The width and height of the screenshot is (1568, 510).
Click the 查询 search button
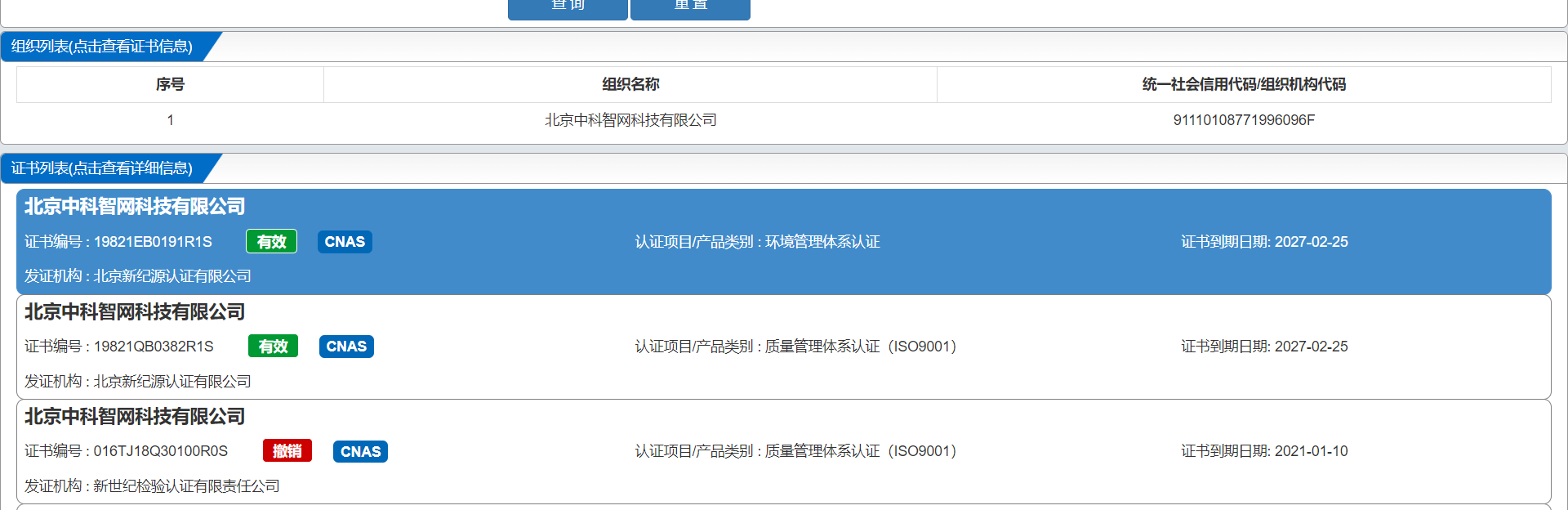pos(568,8)
